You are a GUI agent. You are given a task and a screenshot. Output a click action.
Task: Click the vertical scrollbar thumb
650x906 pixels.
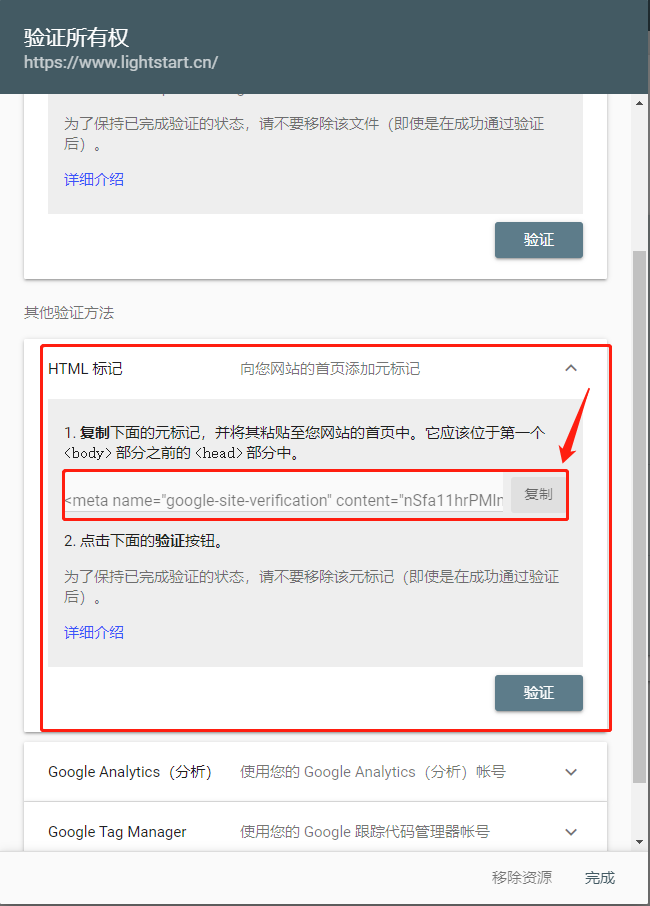[x=639, y=517]
